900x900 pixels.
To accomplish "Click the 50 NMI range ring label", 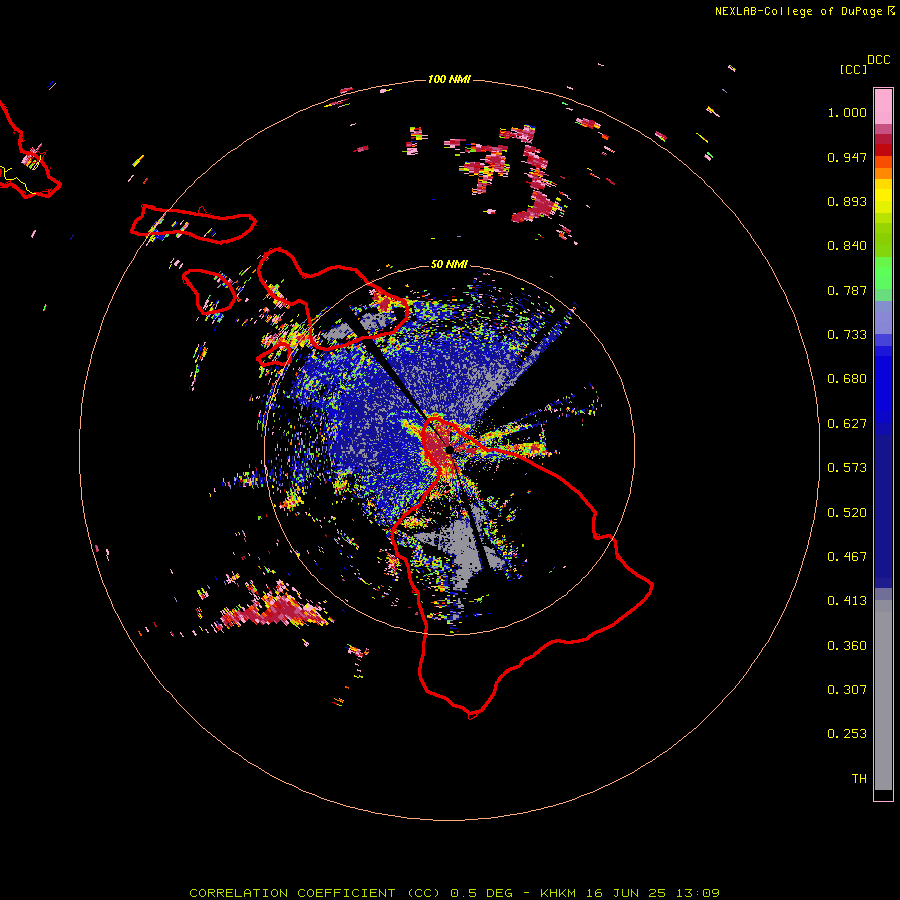I will tap(449, 264).
